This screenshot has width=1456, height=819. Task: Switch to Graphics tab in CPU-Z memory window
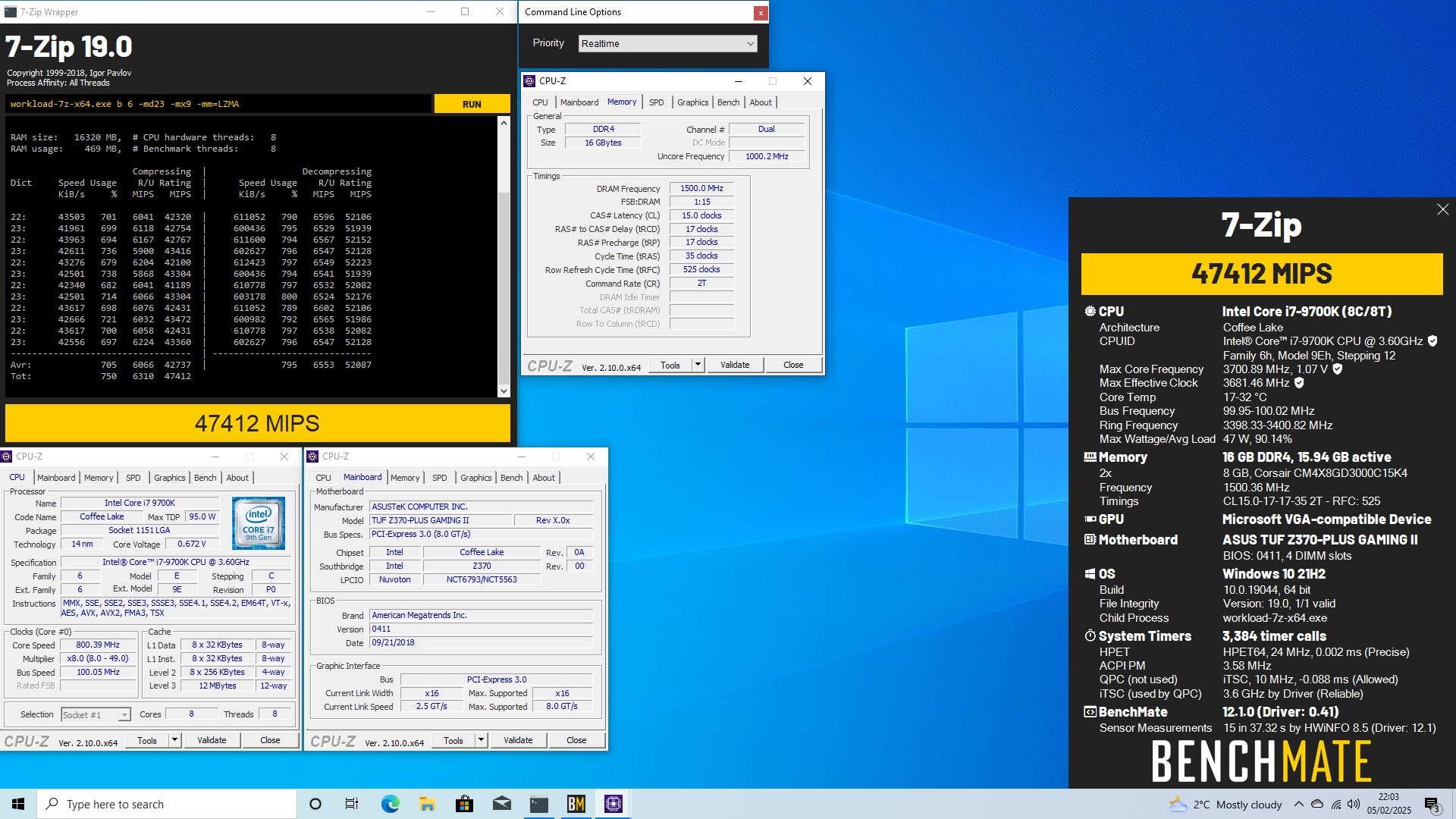point(693,102)
